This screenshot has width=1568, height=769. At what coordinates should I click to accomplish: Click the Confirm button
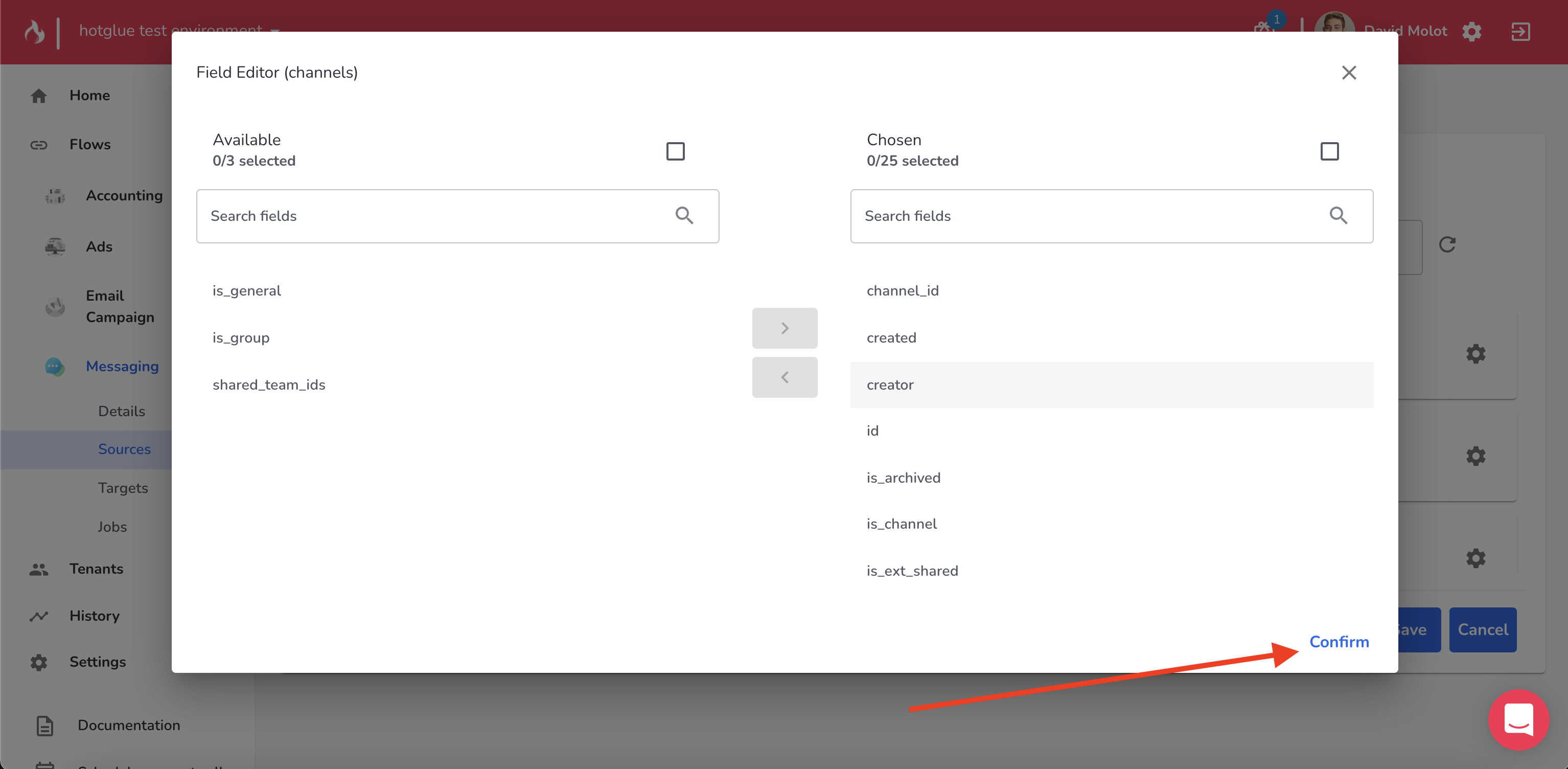coord(1339,642)
